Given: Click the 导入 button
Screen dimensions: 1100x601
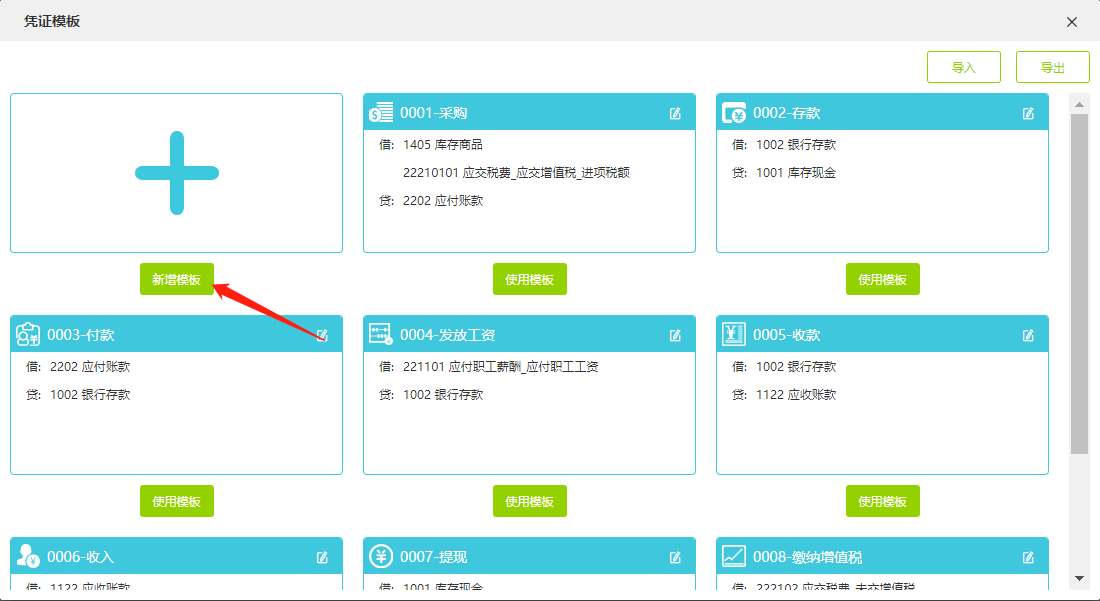Looking at the screenshot, I should pos(963,66).
